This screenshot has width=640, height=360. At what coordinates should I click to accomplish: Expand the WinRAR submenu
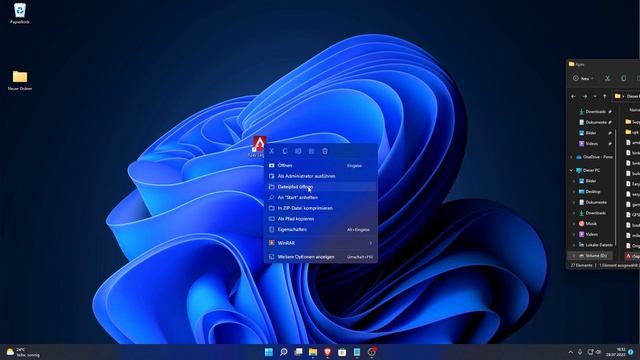tap(320, 243)
